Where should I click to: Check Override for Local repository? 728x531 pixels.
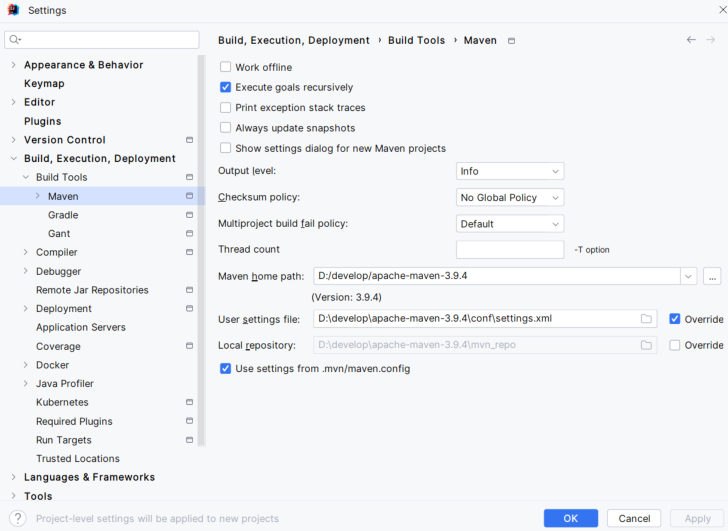coord(675,345)
